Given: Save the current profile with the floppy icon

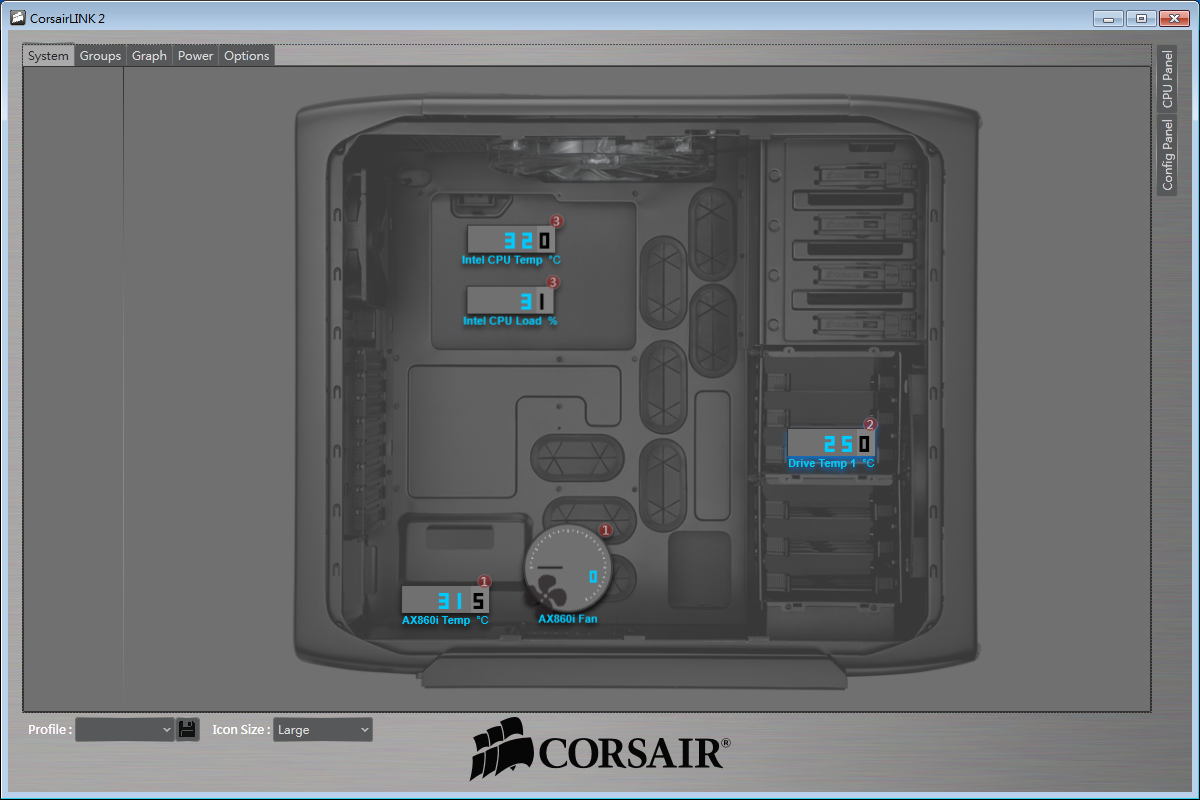Looking at the screenshot, I should tap(187, 729).
